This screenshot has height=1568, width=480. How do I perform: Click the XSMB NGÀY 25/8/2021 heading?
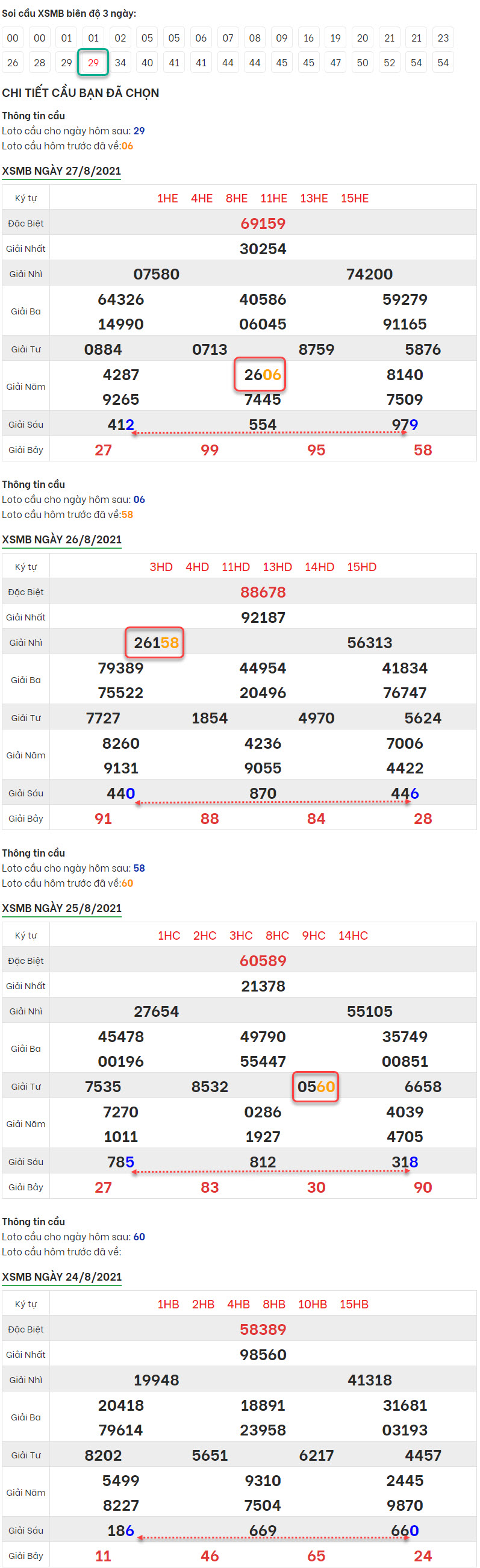(61, 908)
